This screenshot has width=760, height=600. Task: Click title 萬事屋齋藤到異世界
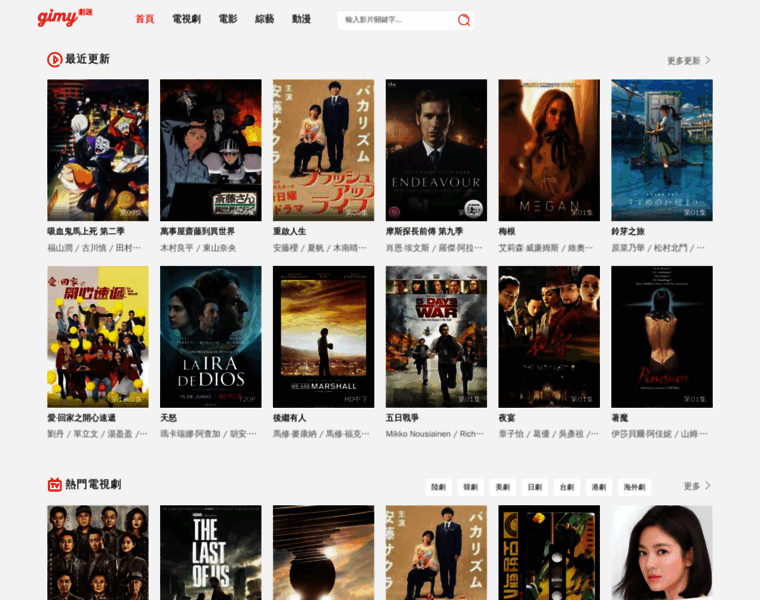[197, 231]
